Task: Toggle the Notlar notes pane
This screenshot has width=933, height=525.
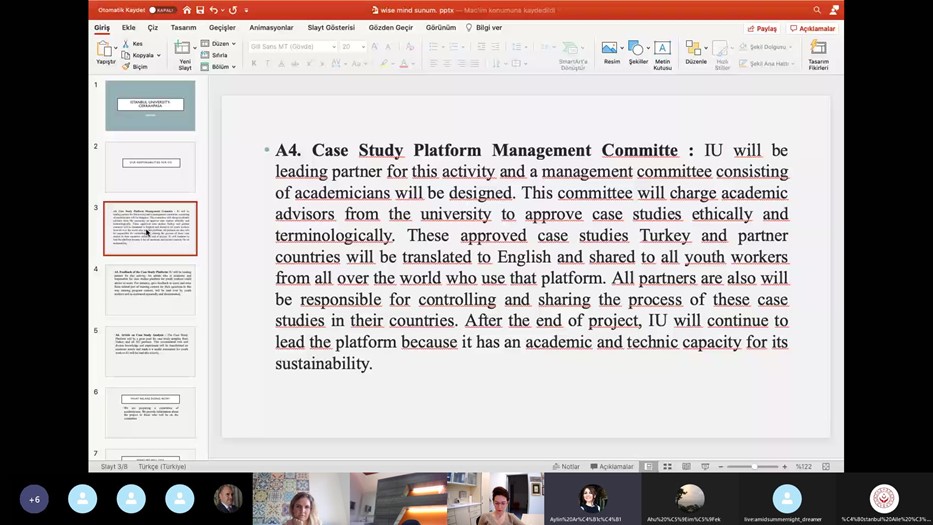Action: point(566,467)
